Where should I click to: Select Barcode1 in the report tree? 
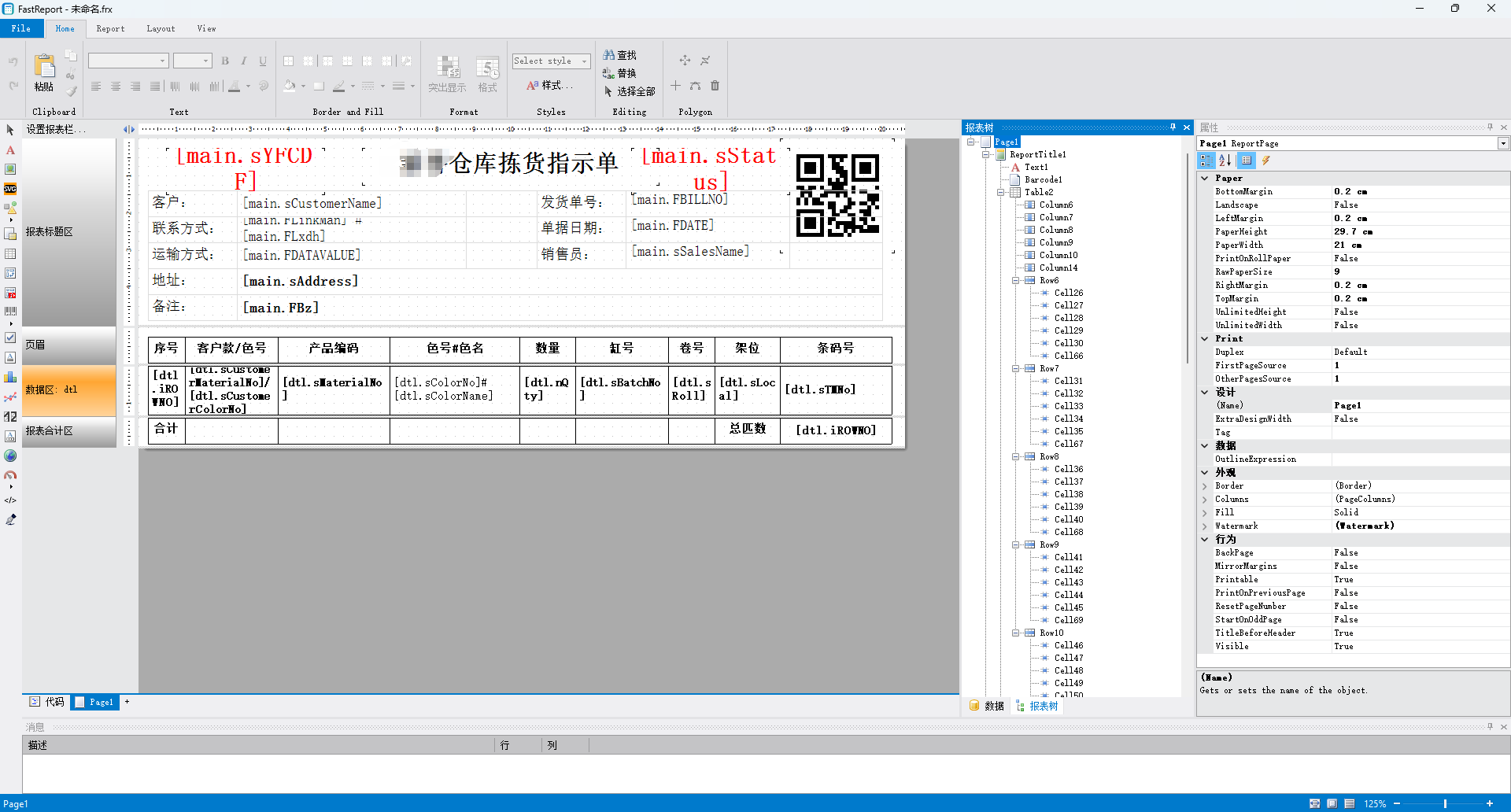(x=1043, y=179)
